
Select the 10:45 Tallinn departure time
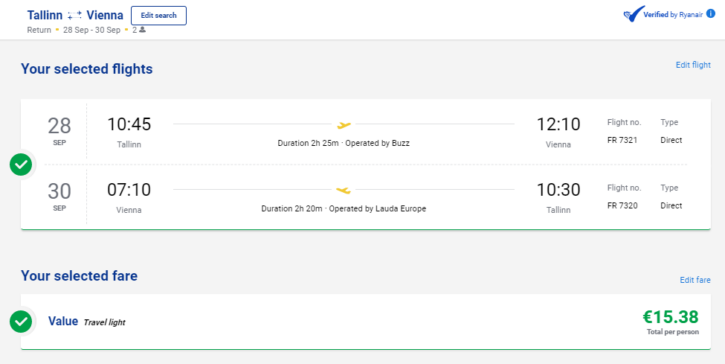(x=129, y=124)
